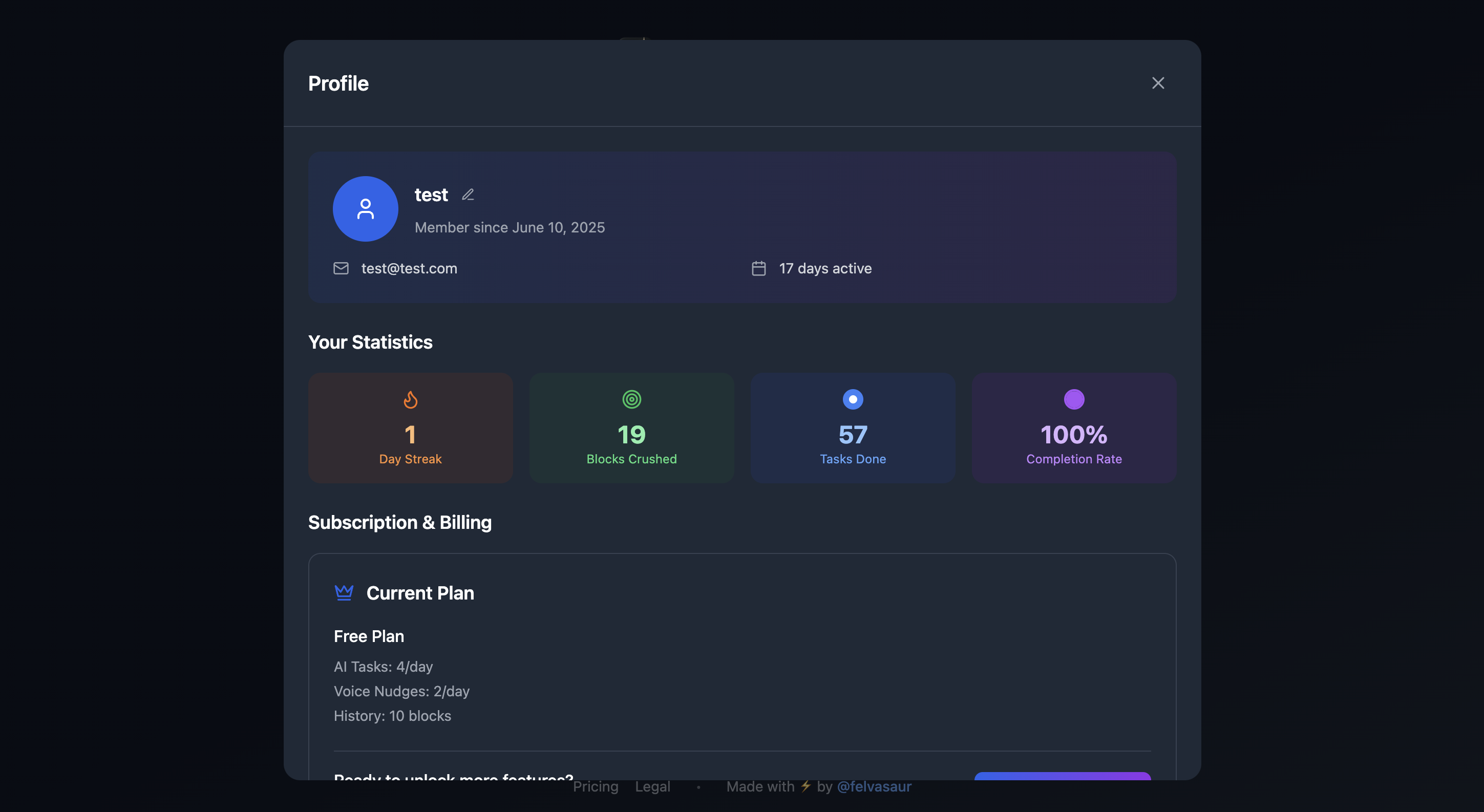1484x812 pixels.
Task: Click the pencil edit icon beside username
Action: (x=468, y=195)
